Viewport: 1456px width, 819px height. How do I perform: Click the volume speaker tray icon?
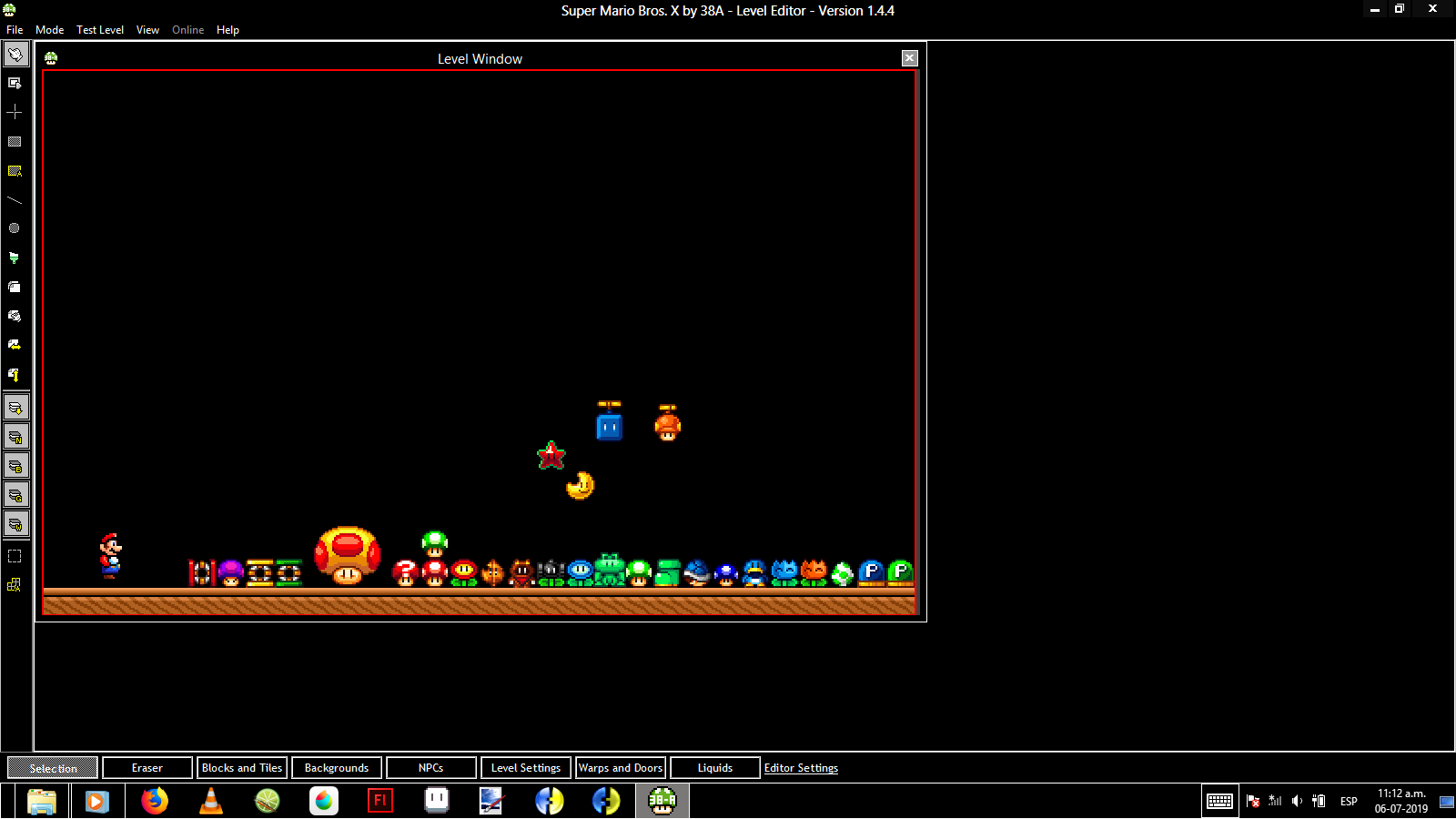point(1297,801)
